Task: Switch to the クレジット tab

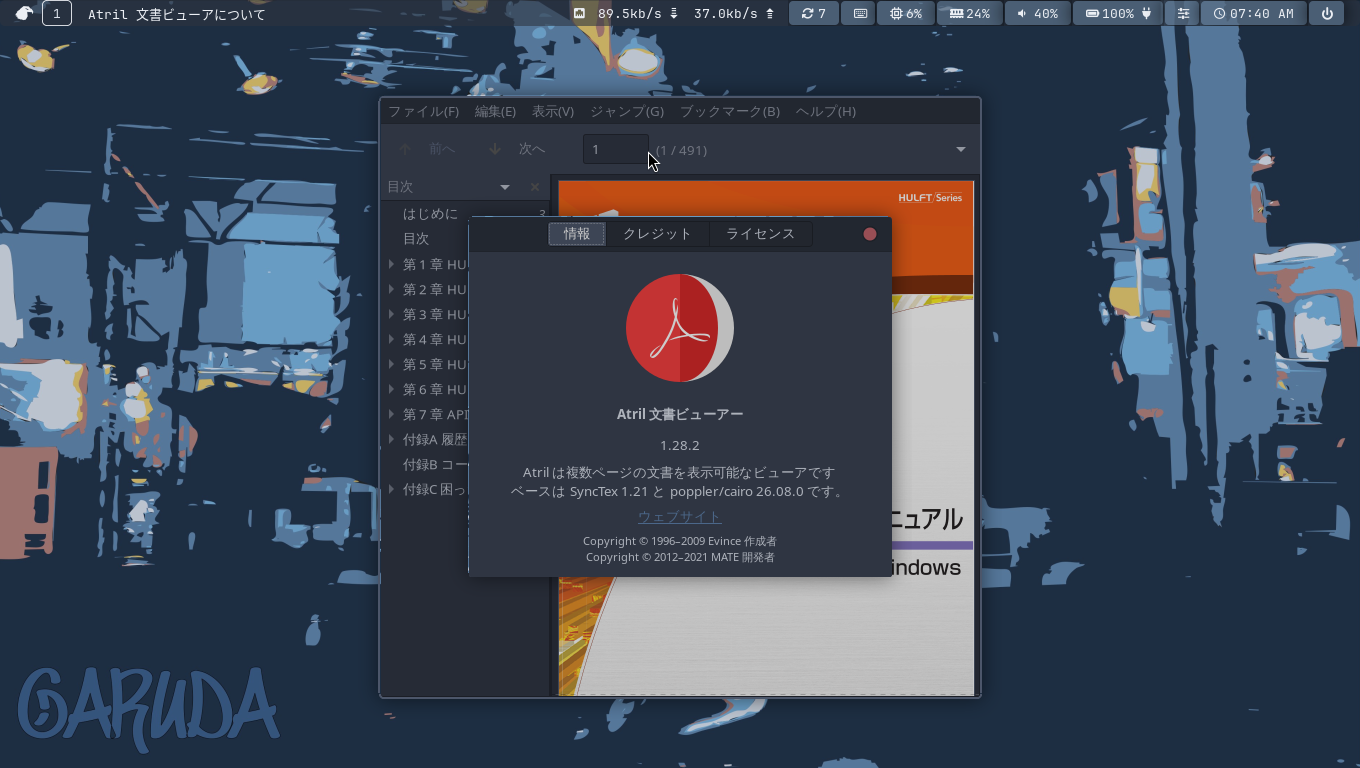Action: (x=657, y=234)
